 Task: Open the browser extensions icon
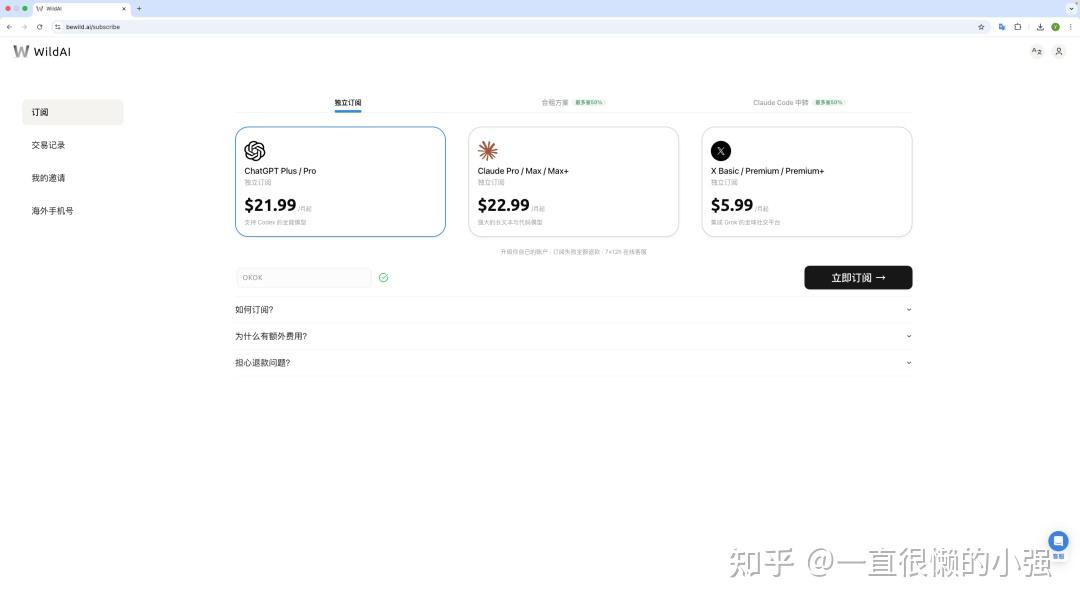[1017, 27]
